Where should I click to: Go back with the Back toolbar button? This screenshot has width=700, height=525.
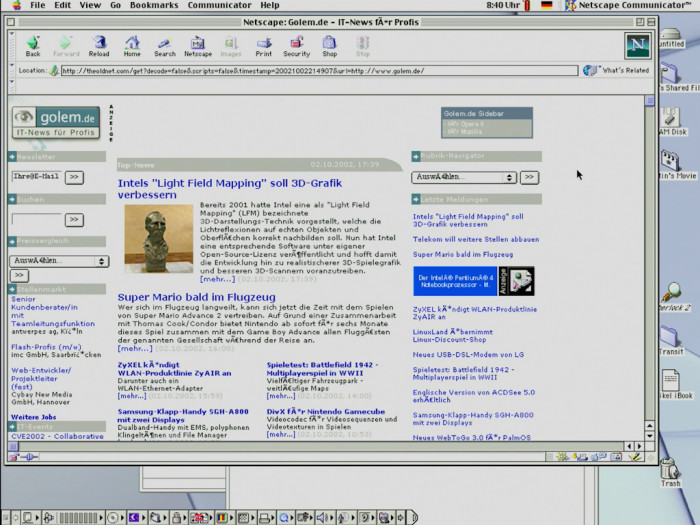(33, 46)
